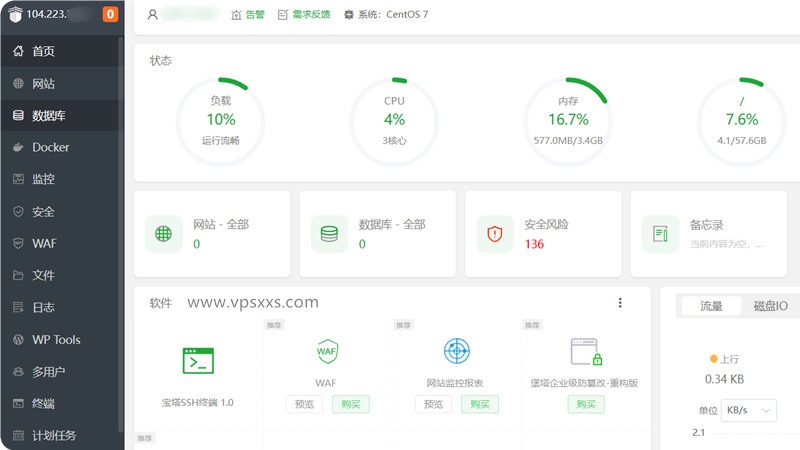Open 计划任务 in the sidebar menu
The width and height of the screenshot is (800, 450).
pos(62,435)
